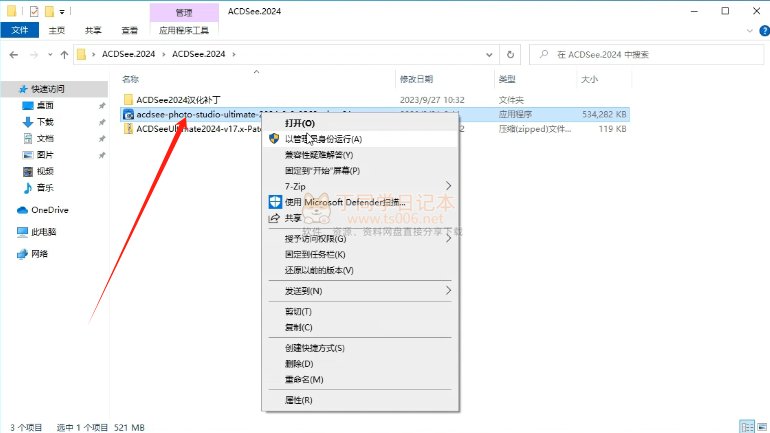The height and width of the screenshot is (433, 770).
Task: Go forward with the right arrow button
Action: [34, 54]
